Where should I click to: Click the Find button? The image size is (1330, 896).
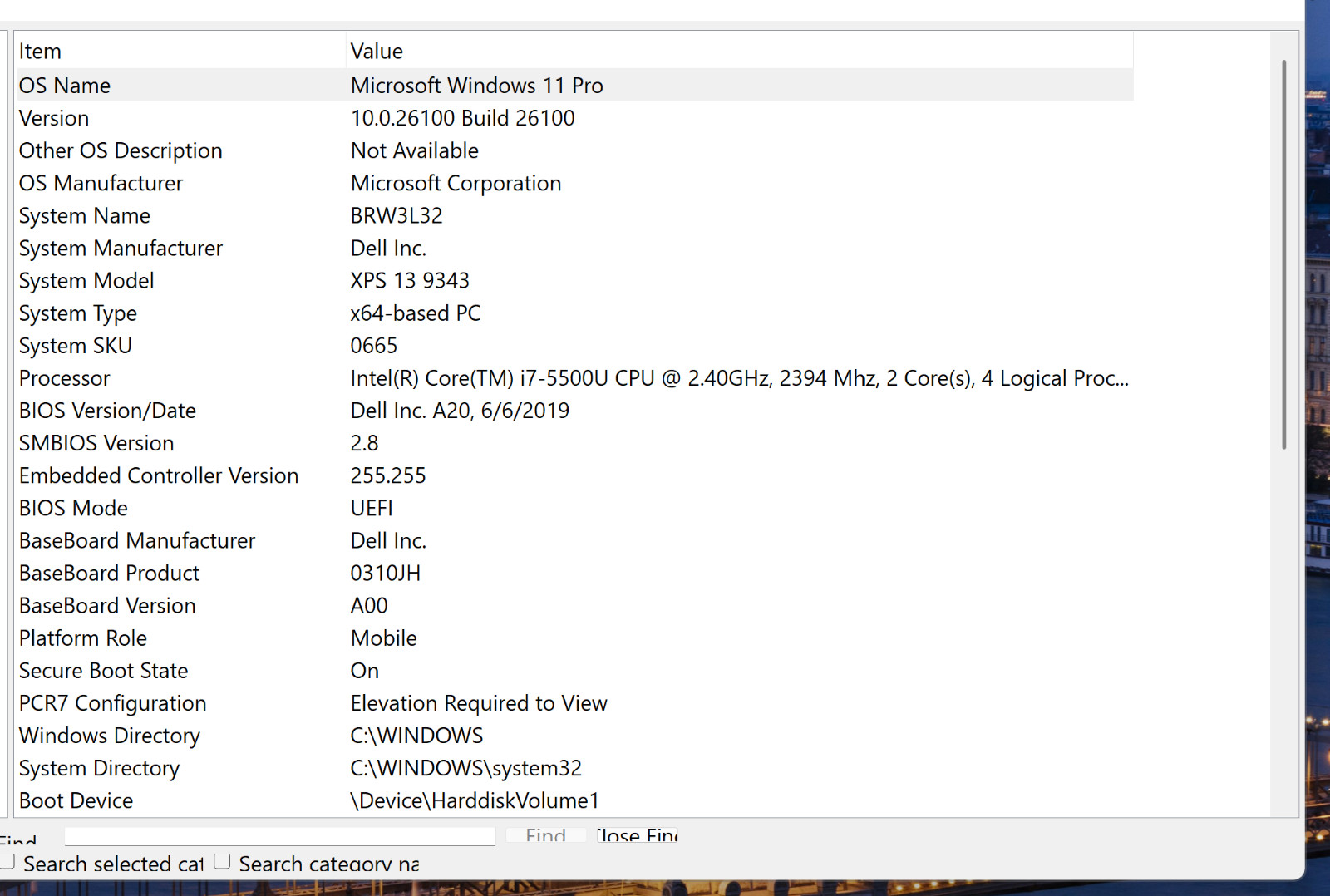(x=546, y=835)
